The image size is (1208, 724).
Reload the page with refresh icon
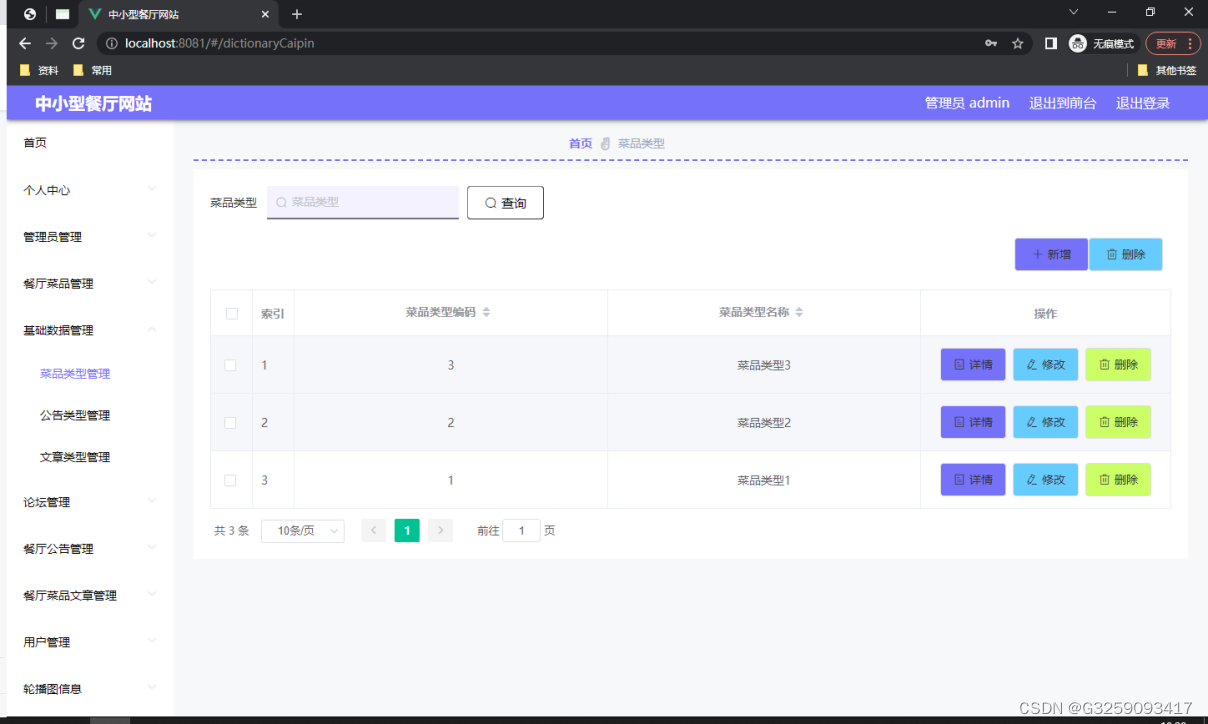coord(79,44)
